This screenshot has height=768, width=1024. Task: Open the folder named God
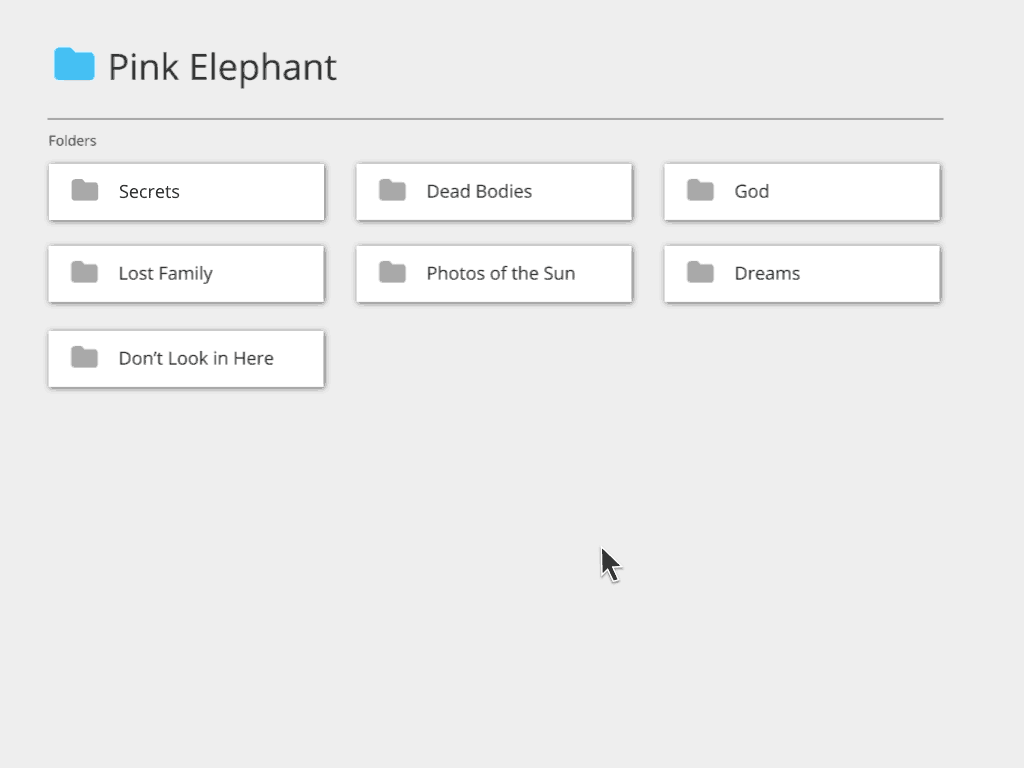pos(751,192)
